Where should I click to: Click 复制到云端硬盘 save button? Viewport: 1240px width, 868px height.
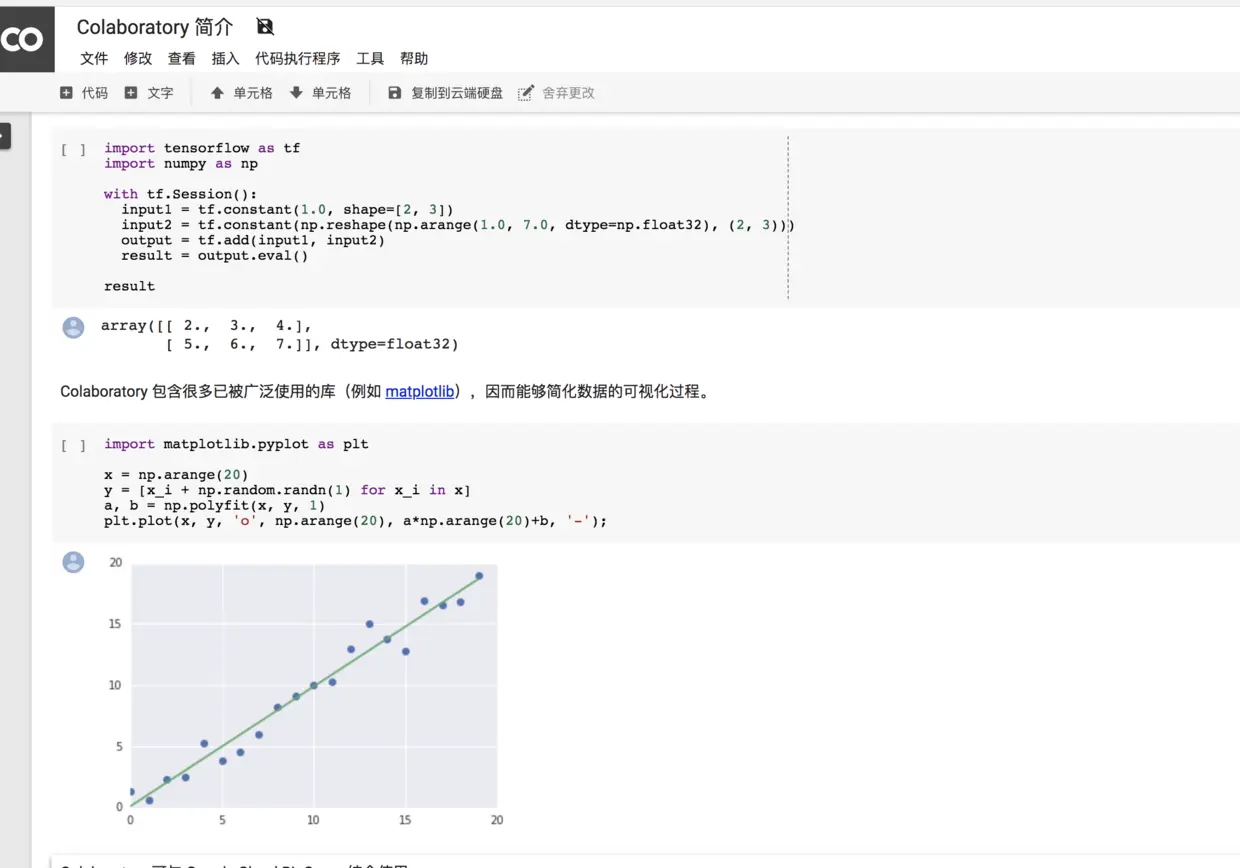(446, 93)
